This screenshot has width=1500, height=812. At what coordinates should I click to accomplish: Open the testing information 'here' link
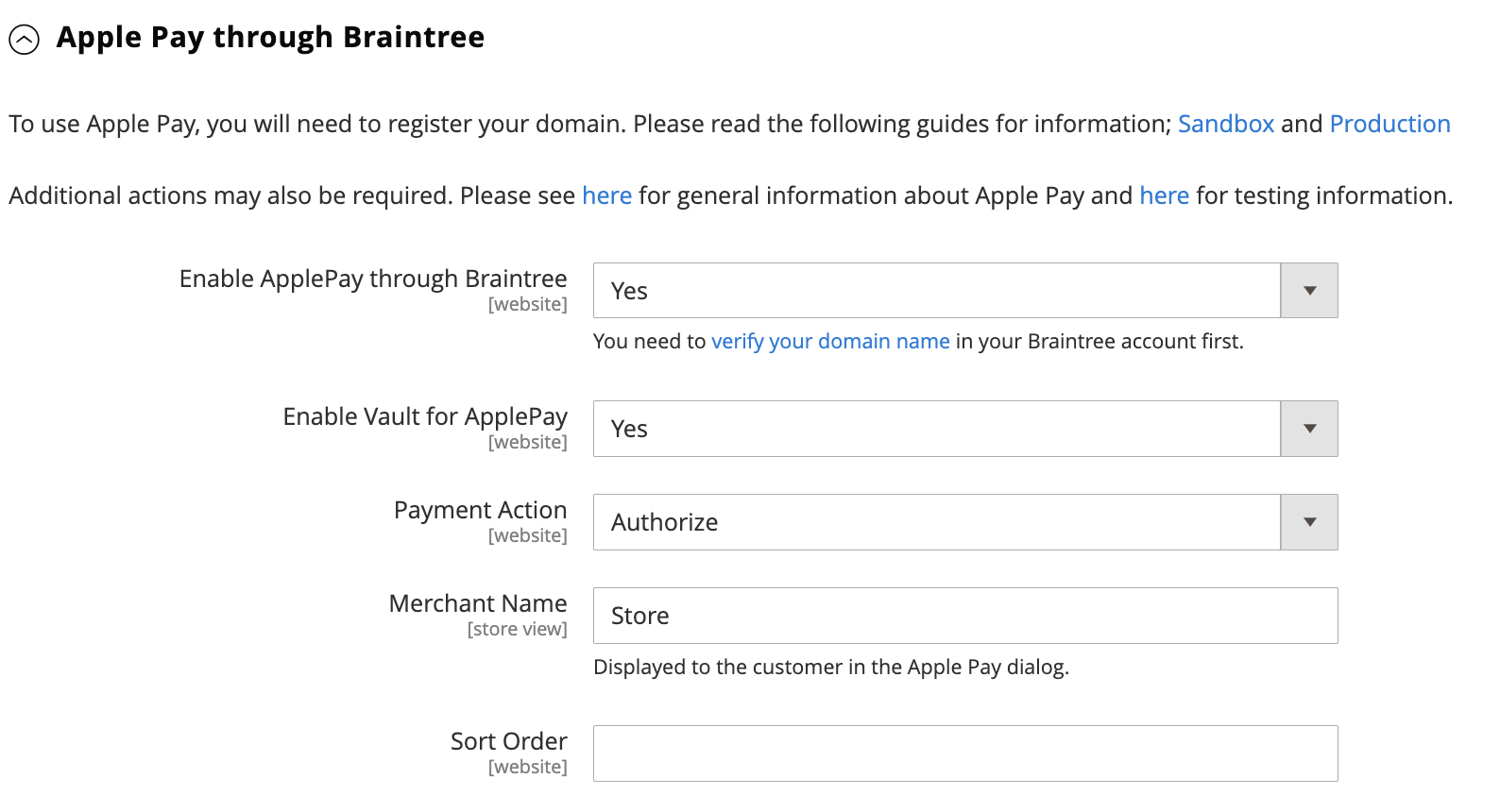(x=1164, y=195)
